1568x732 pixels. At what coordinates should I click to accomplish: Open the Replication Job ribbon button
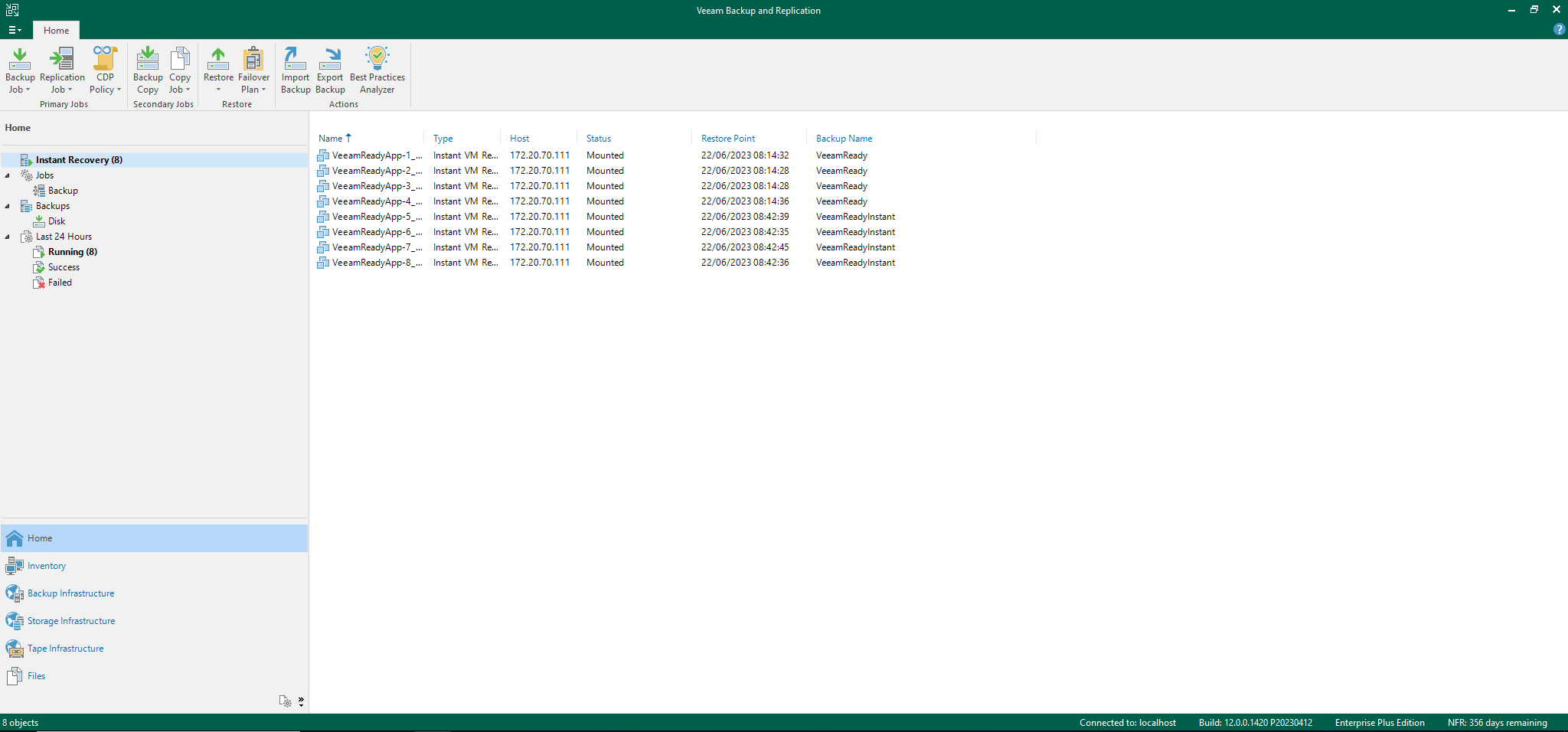click(62, 70)
